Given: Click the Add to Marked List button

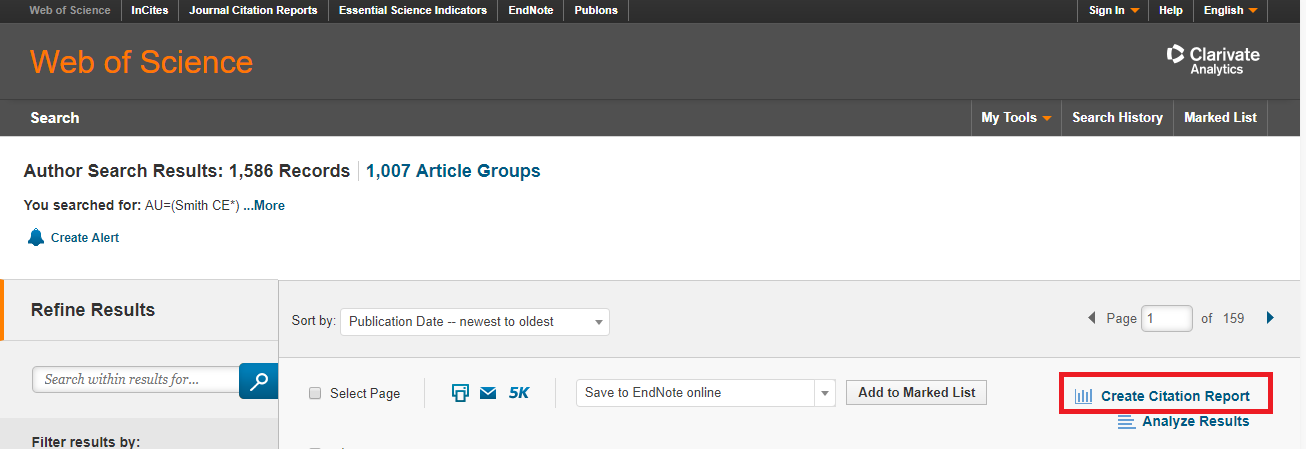Looking at the screenshot, I should pyautogui.click(x=916, y=393).
